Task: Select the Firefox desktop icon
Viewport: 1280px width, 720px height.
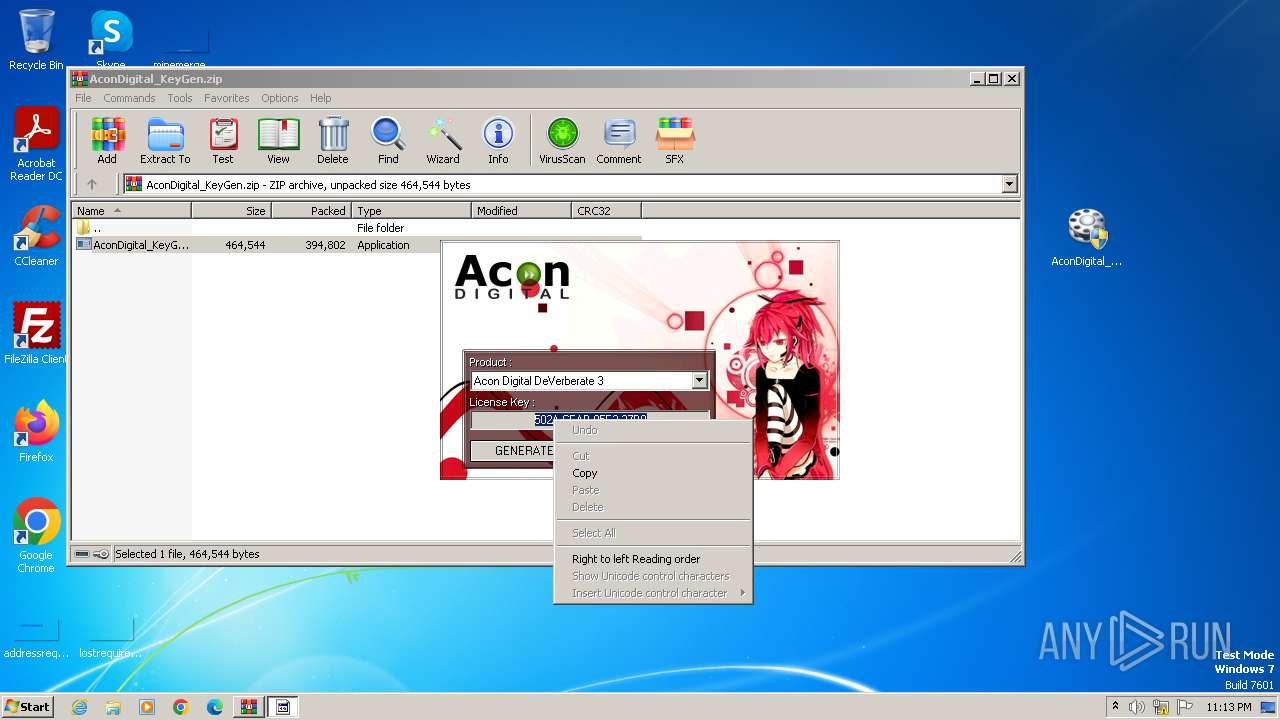Action: [x=36, y=432]
